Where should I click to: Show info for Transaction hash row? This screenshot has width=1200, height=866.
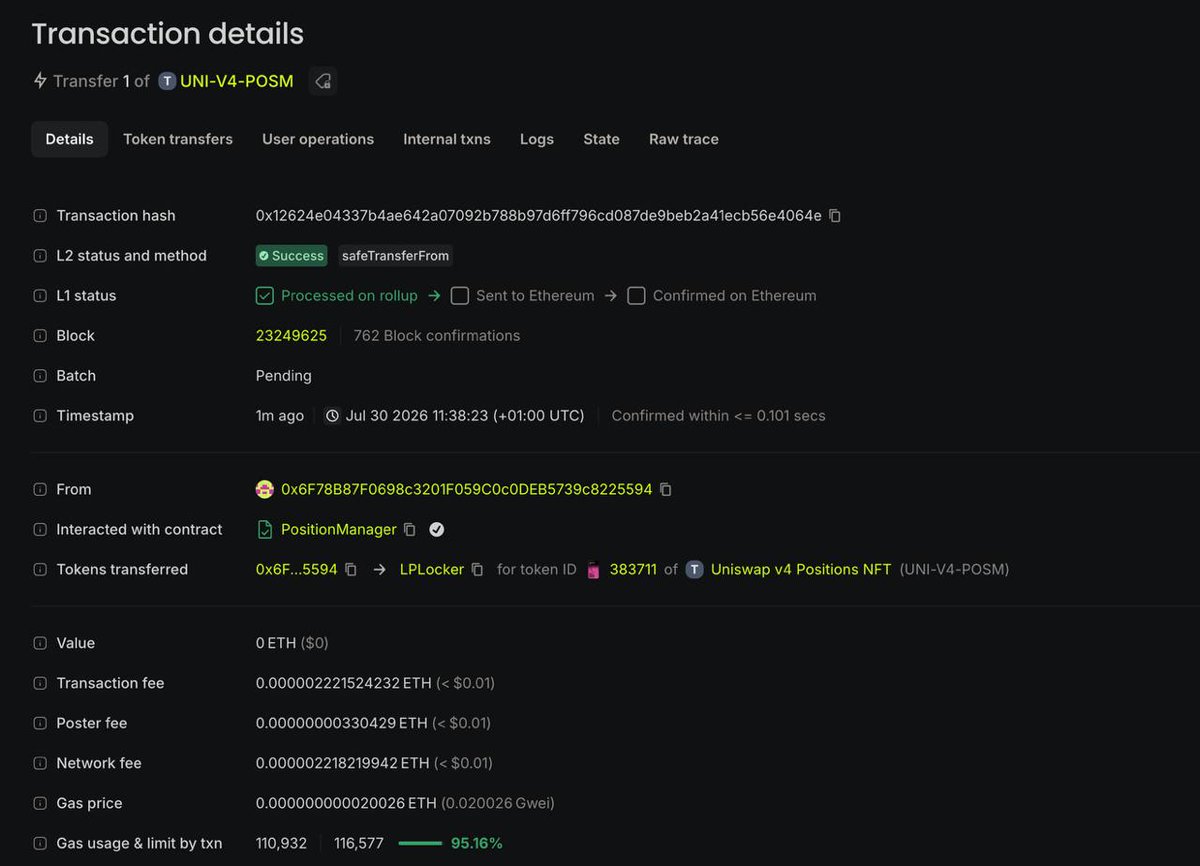click(40, 216)
